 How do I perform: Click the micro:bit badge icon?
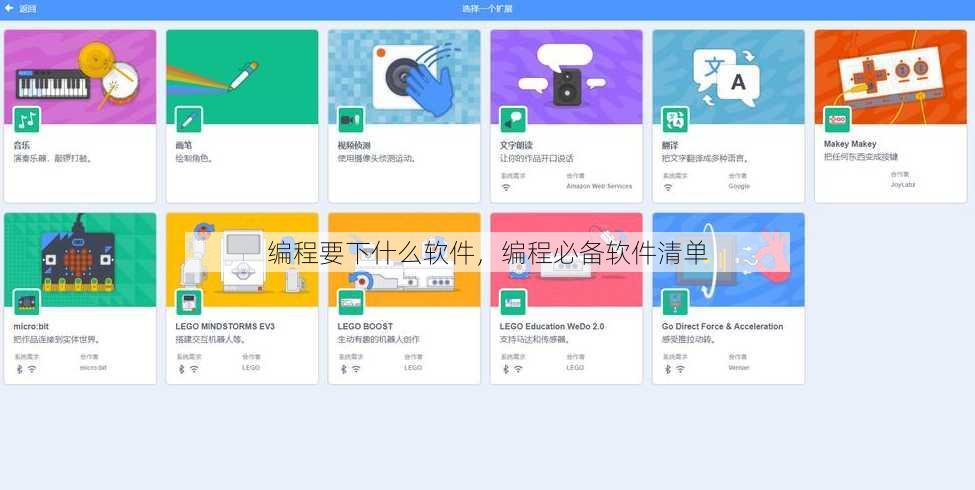(27, 302)
